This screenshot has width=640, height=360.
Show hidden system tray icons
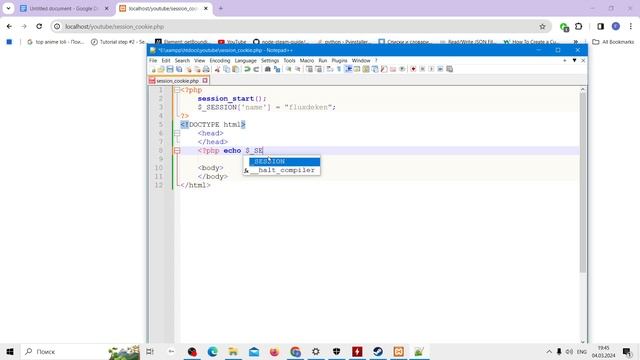coord(549,351)
